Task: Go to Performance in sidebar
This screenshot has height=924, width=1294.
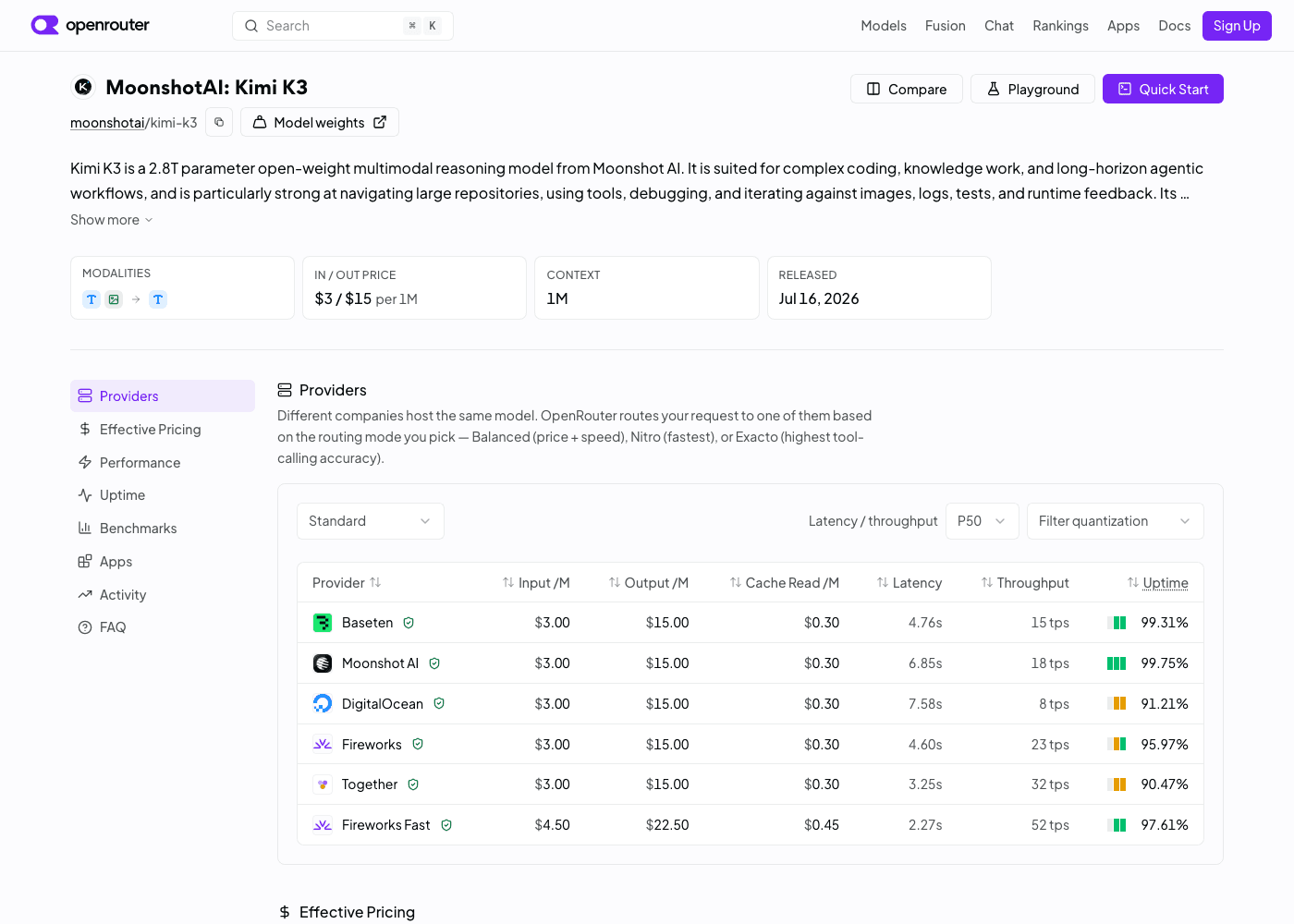Action: coord(163,463)
